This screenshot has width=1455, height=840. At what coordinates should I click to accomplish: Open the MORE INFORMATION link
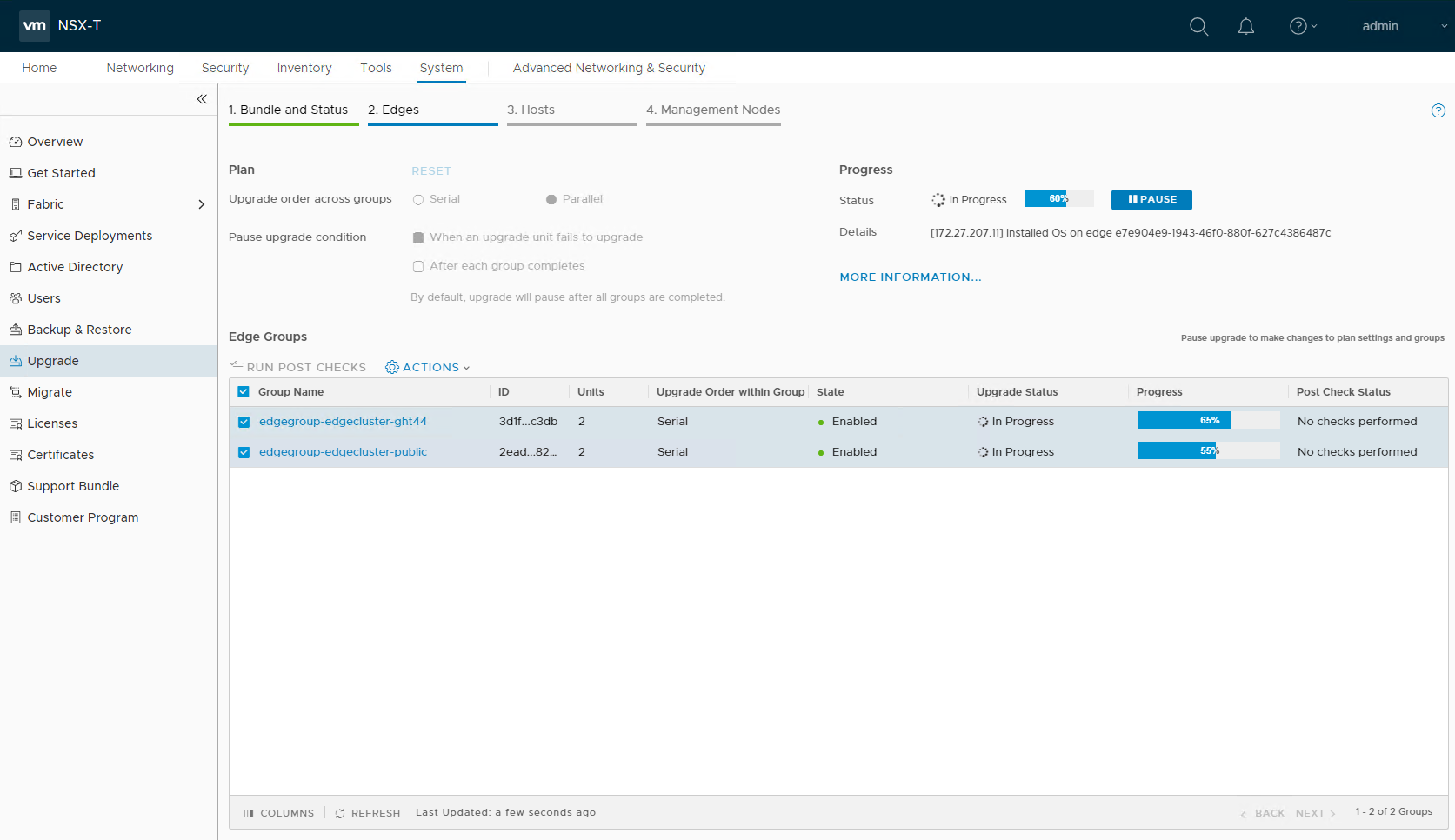910,277
